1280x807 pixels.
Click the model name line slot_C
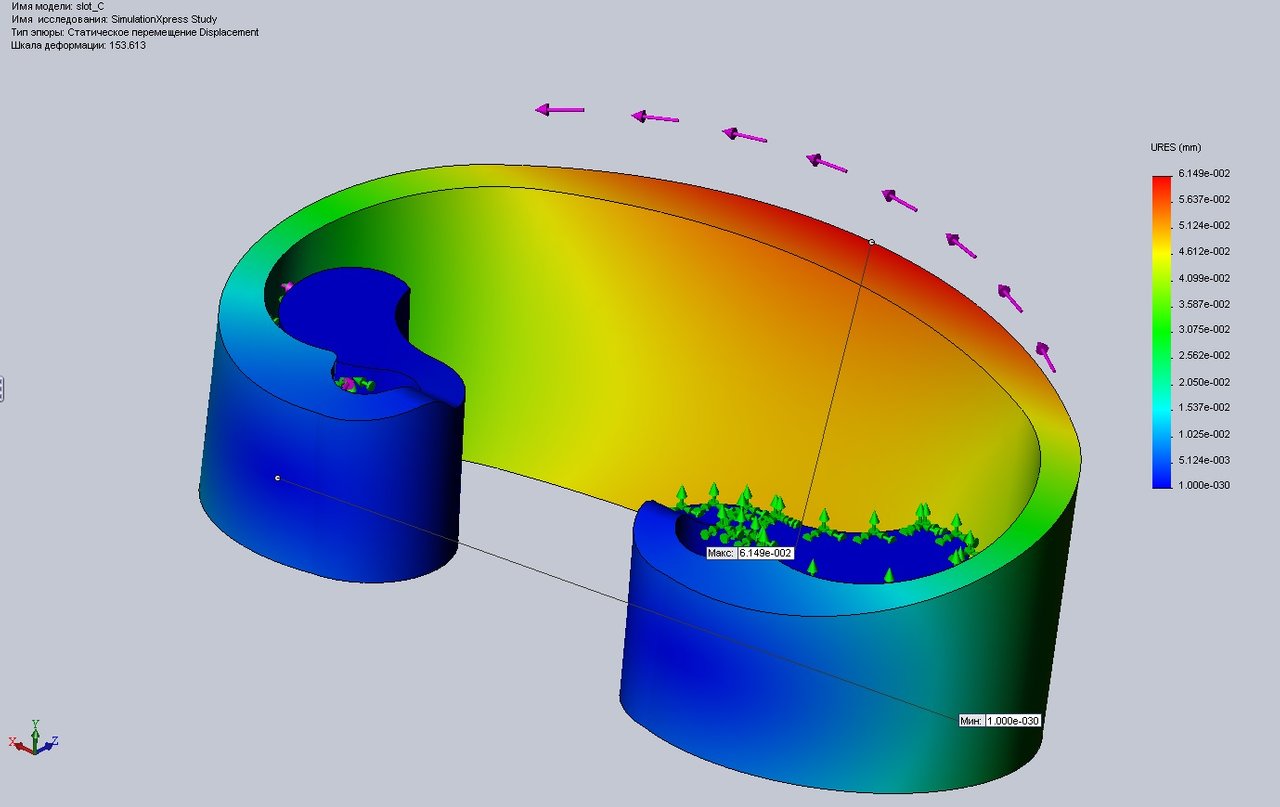pyautogui.click(x=57, y=6)
